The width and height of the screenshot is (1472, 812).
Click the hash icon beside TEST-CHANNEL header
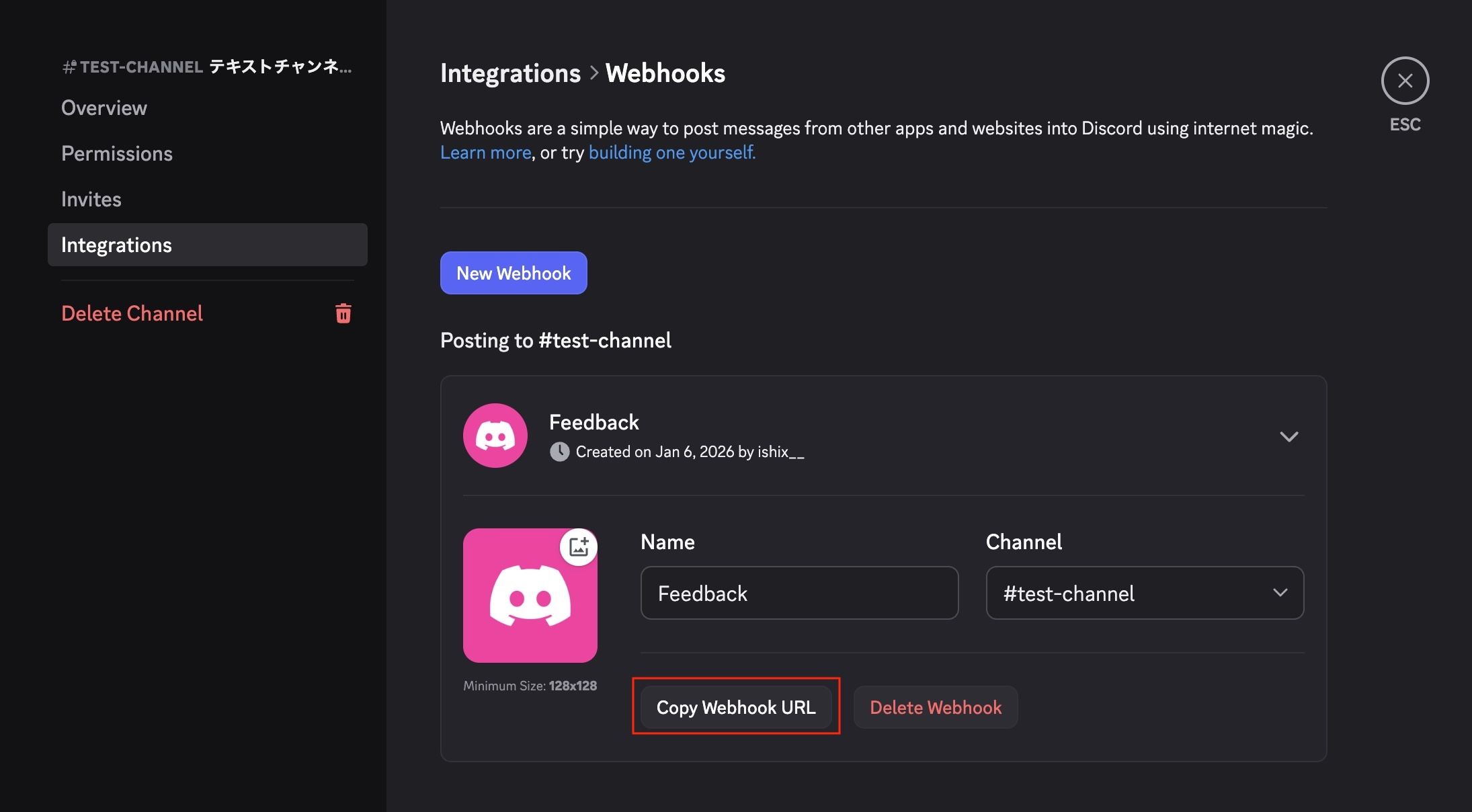point(69,67)
